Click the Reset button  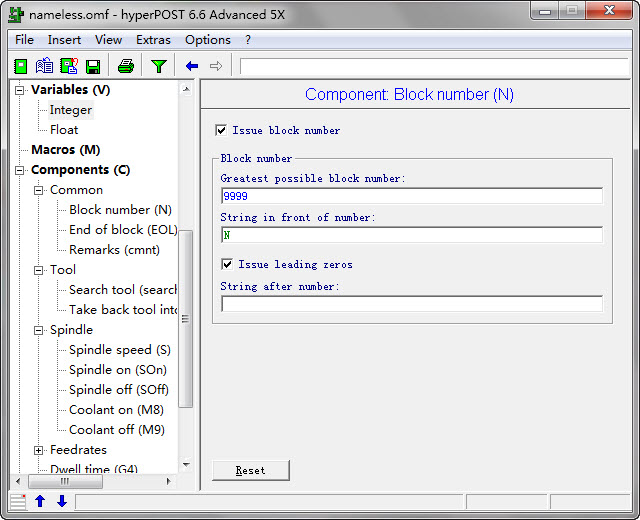pyautogui.click(x=251, y=470)
